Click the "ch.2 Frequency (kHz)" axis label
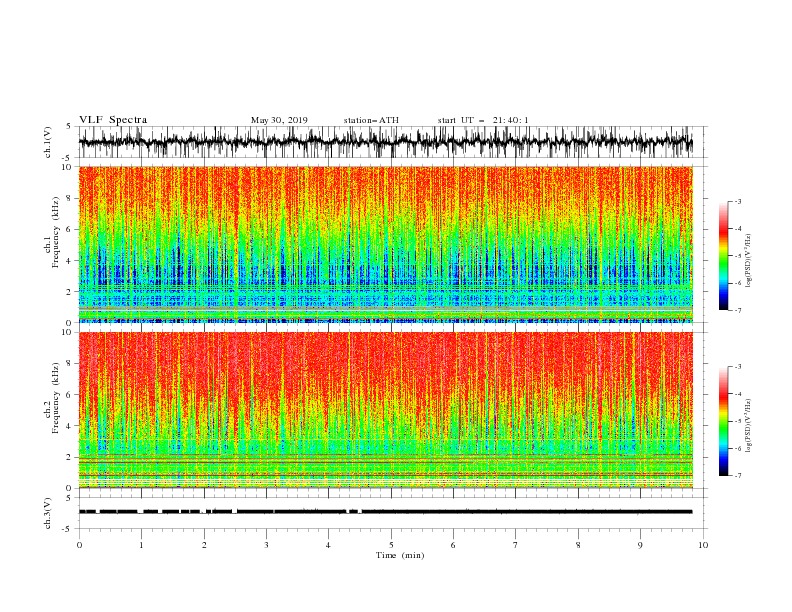 pos(52,398)
